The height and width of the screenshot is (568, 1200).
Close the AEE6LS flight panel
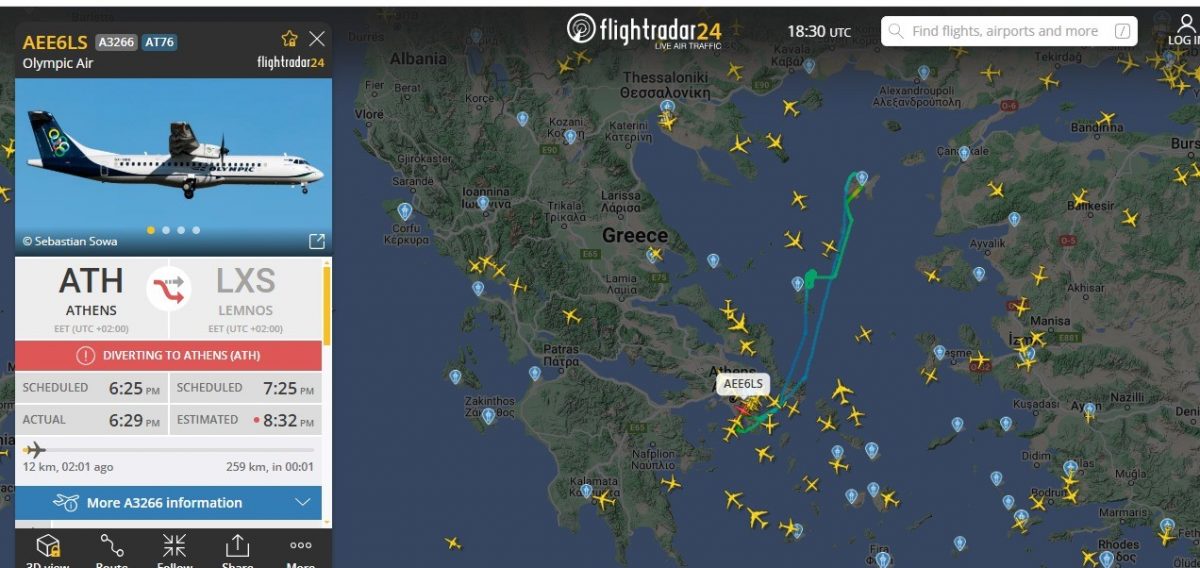tap(317, 39)
